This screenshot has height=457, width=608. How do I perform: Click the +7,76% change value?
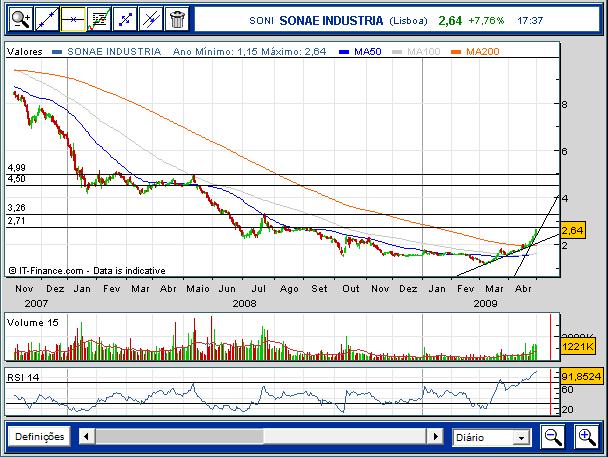click(x=486, y=20)
